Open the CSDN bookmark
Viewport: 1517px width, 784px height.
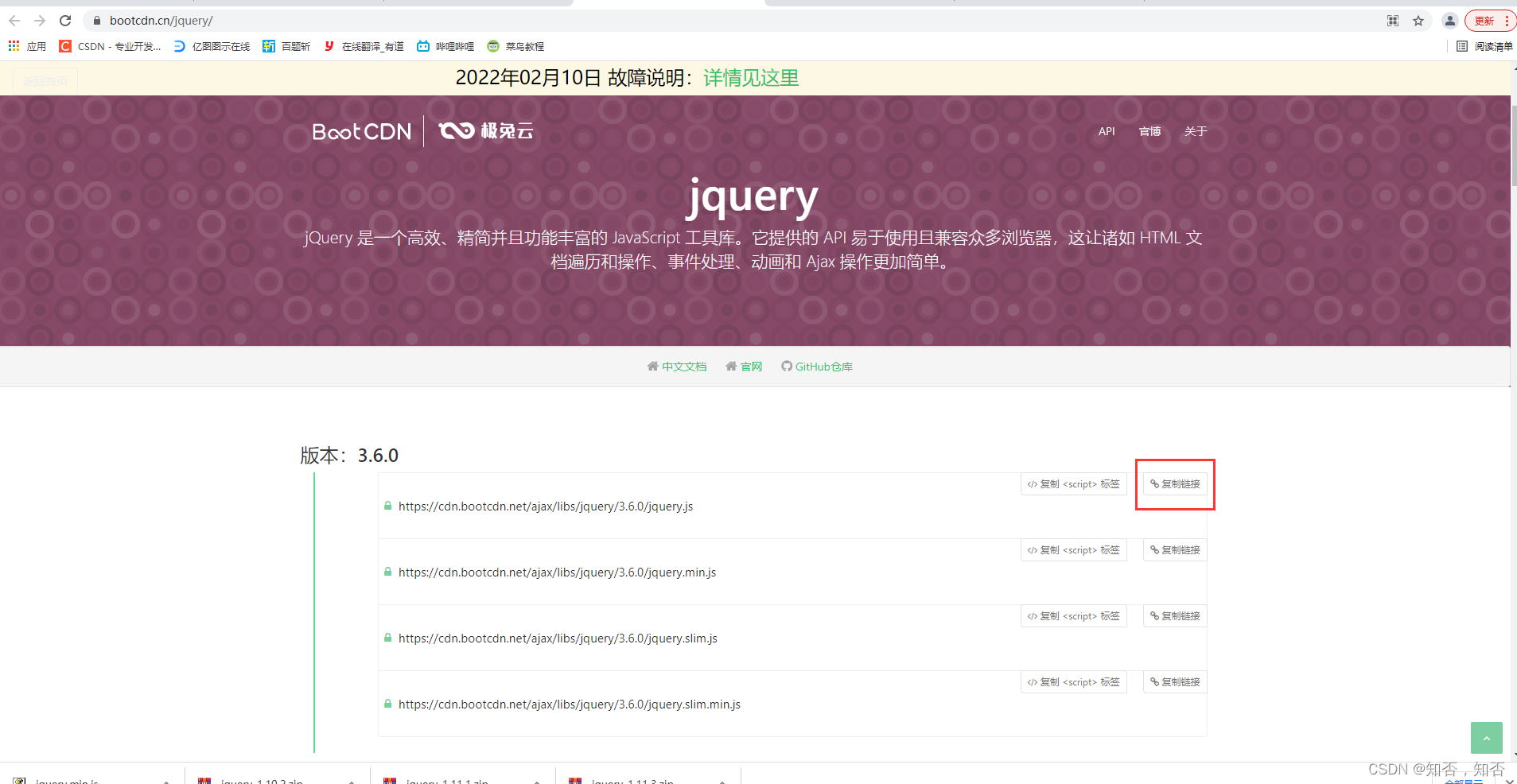[110, 46]
